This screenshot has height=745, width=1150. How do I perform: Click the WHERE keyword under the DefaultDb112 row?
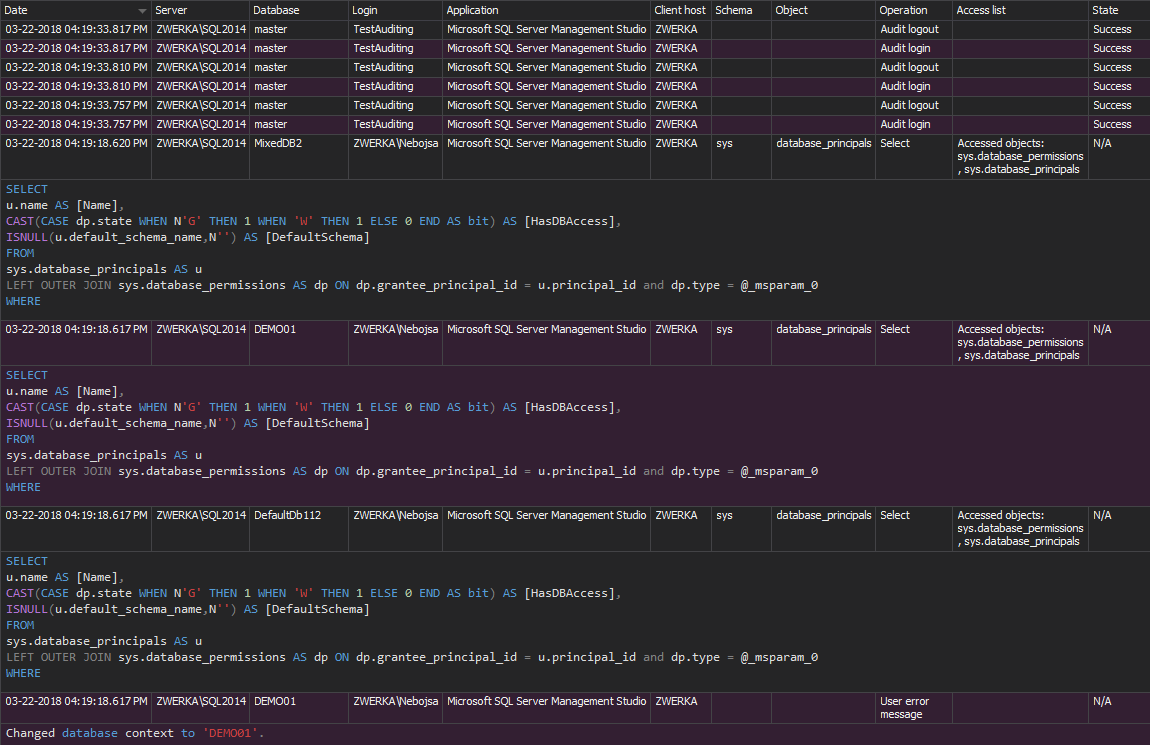pos(23,673)
